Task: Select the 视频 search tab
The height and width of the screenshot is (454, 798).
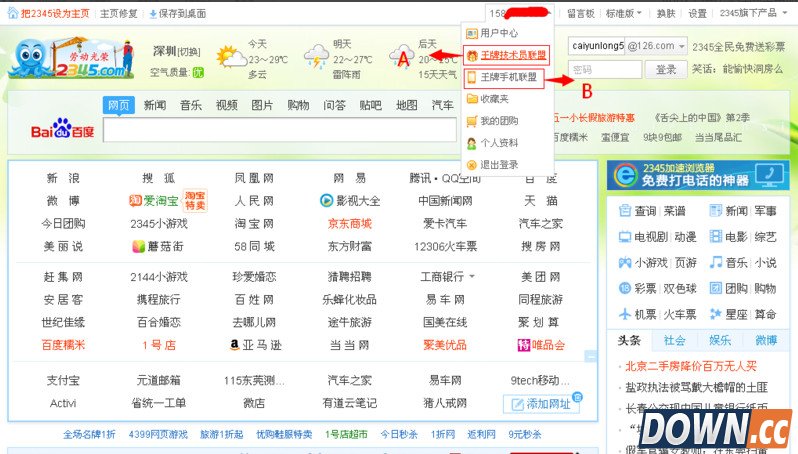Action: [226, 105]
